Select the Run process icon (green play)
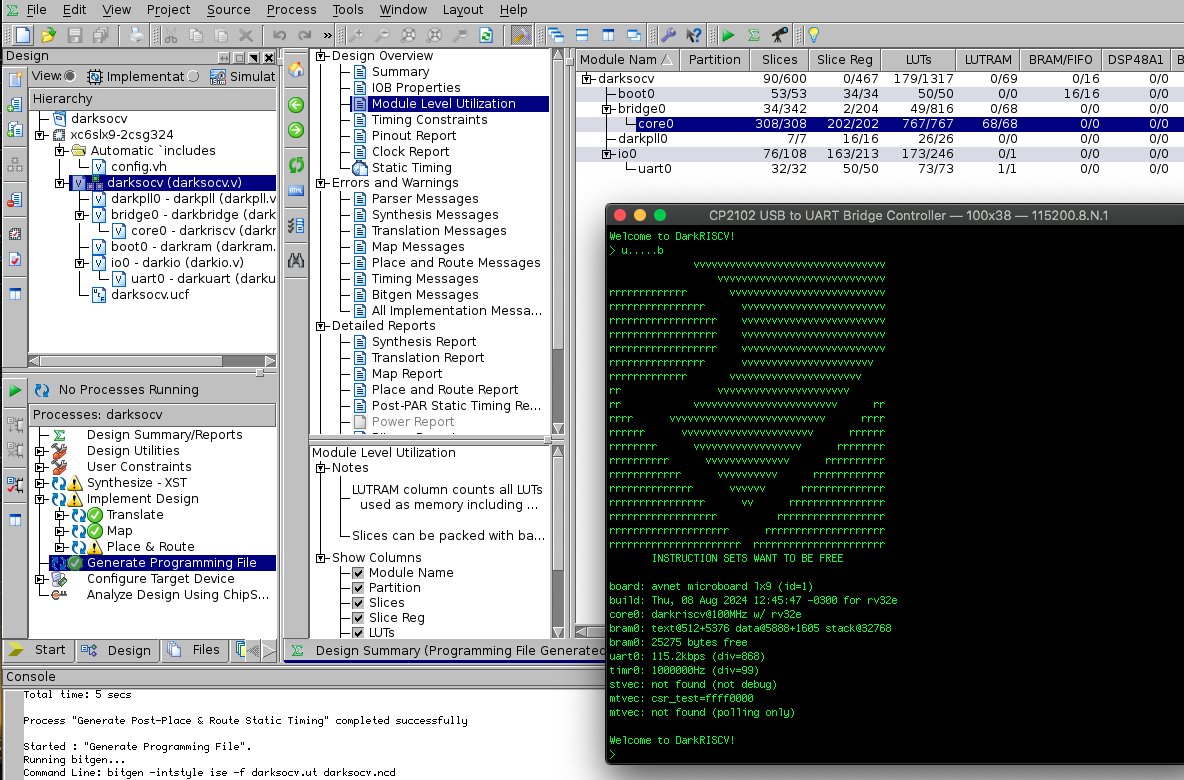 pyautogui.click(x=728, y=34)
